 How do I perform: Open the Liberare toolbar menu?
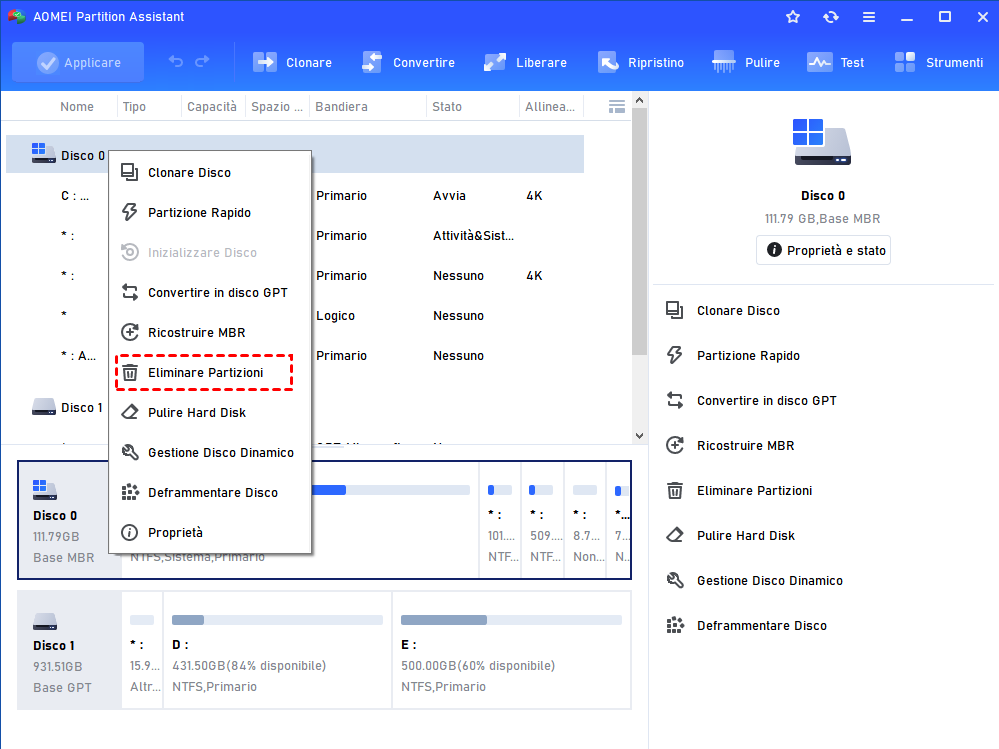525,62
